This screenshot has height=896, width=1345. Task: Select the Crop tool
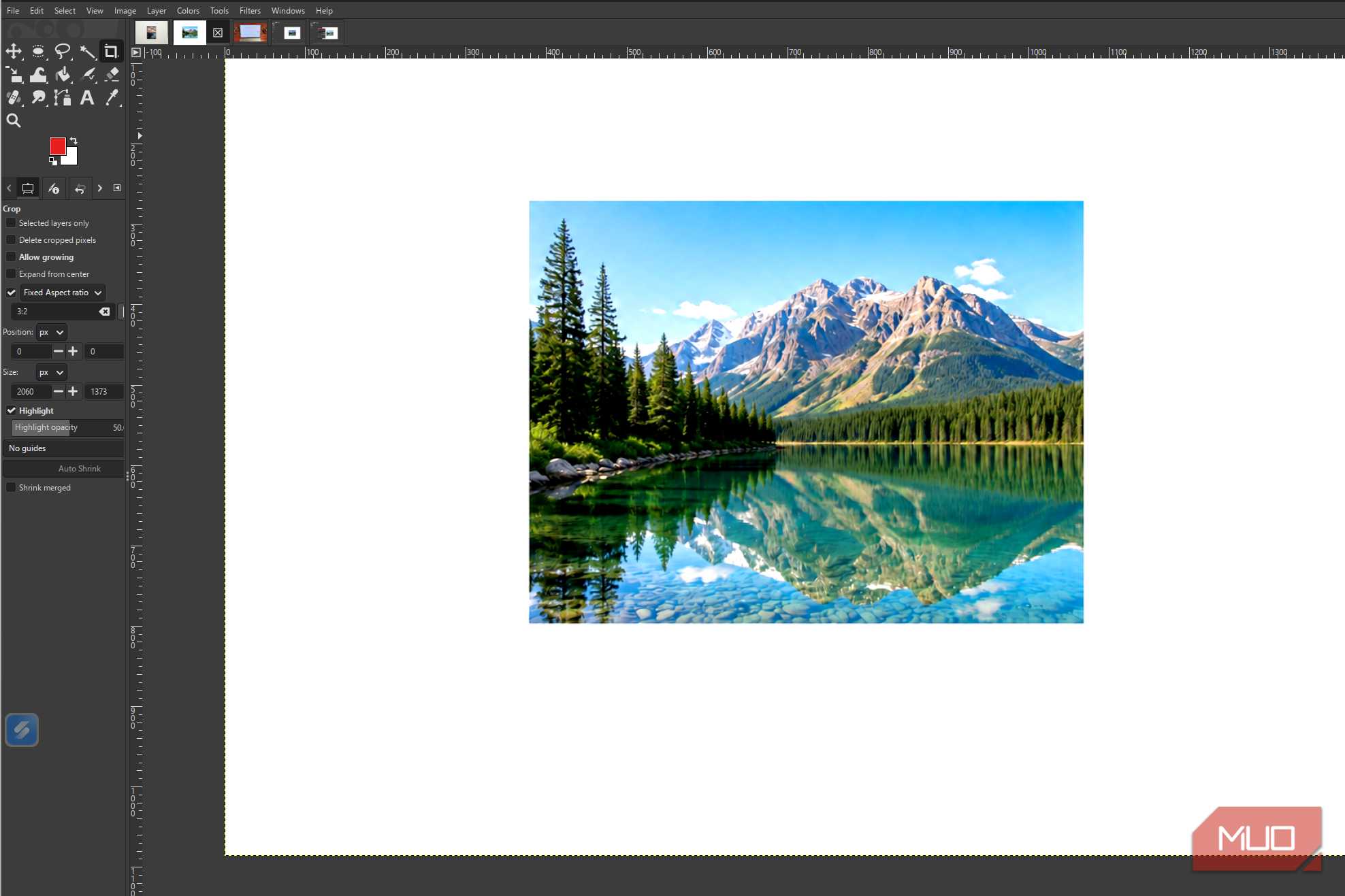pos(111,51)
